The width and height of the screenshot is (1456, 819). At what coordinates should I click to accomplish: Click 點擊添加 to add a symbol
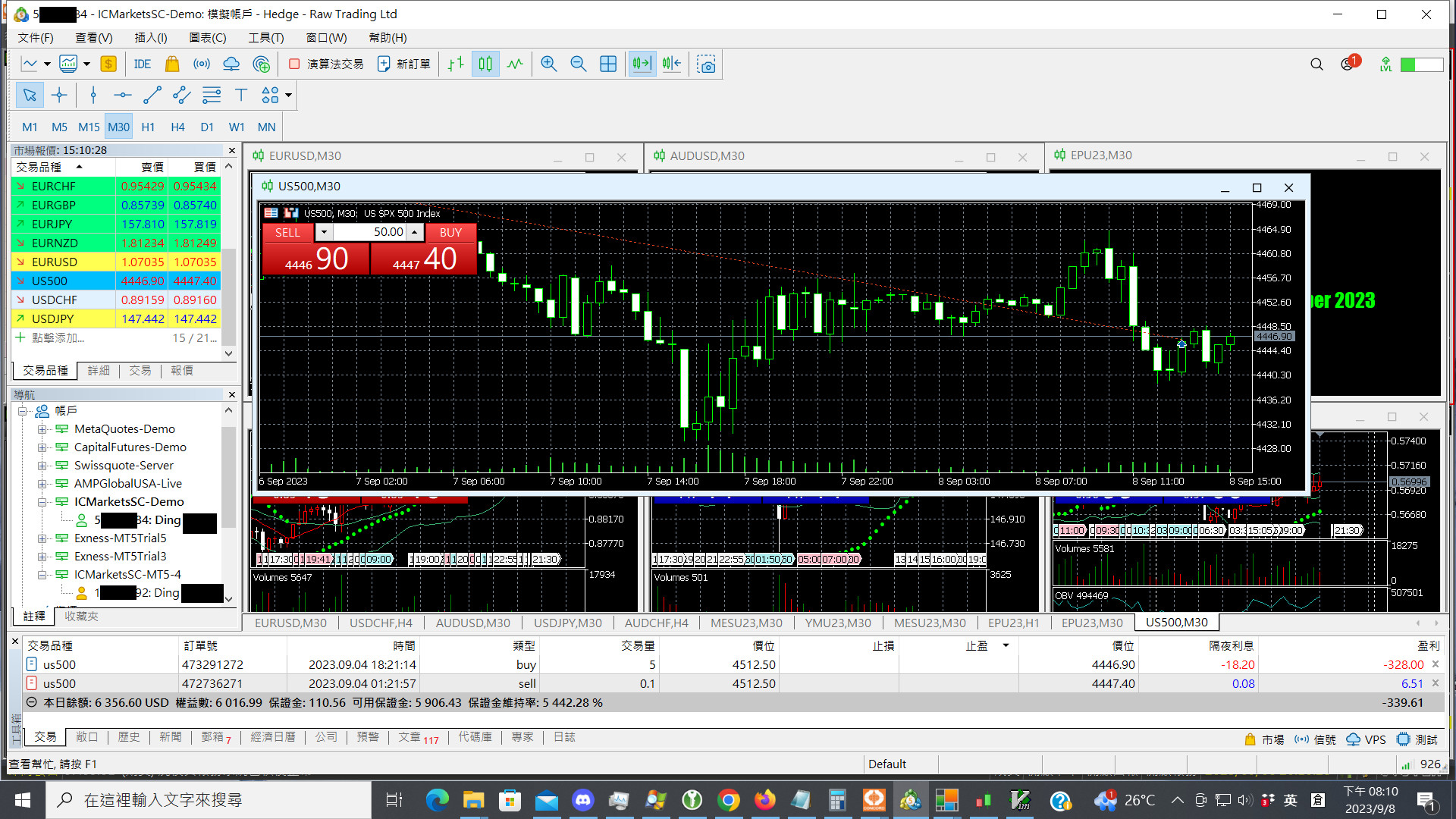(x=58, y=337)
